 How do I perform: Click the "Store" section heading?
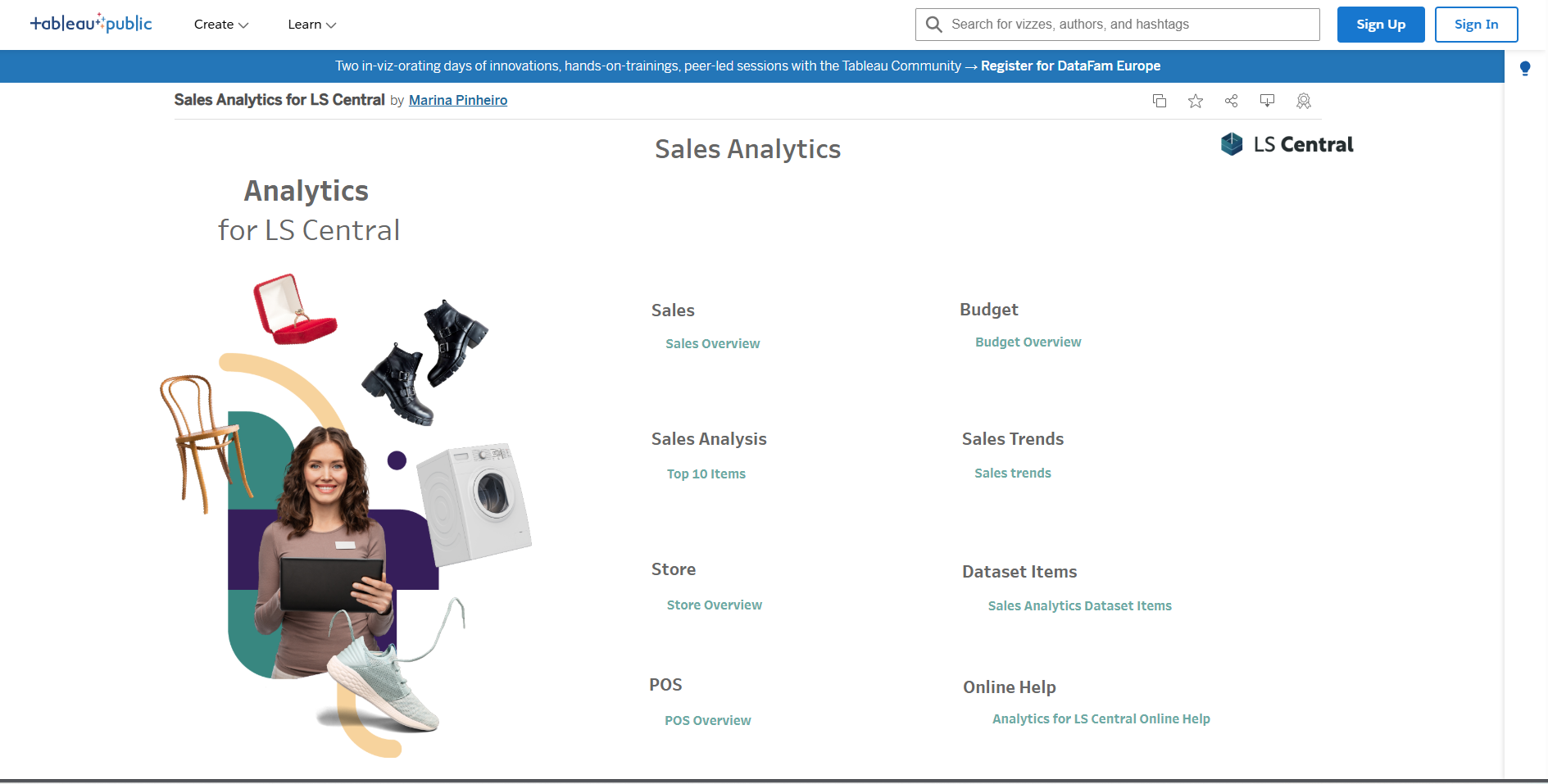coord(674,569)
